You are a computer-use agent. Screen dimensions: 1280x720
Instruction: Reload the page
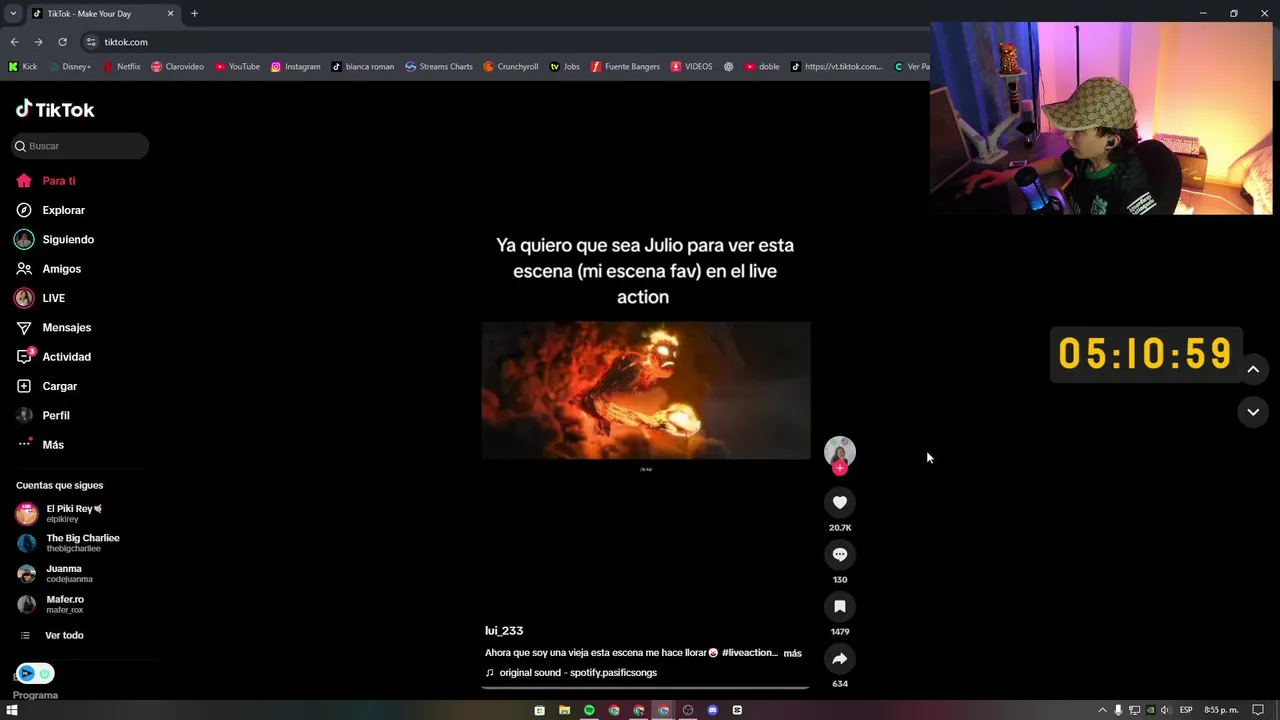pyautogui.click(x=62, y=42)
